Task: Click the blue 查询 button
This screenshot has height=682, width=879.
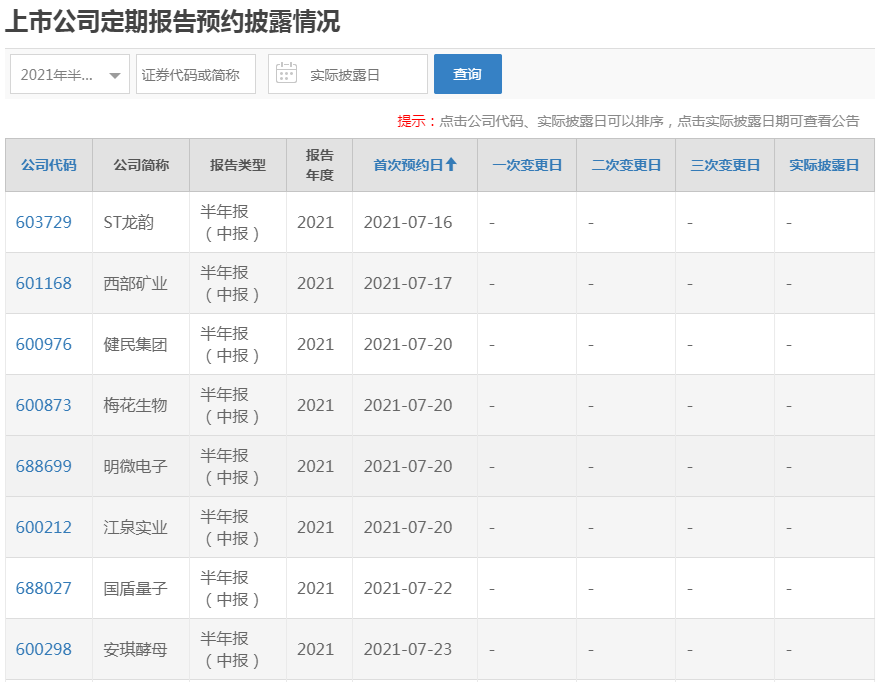Action: tap(468, 74)
